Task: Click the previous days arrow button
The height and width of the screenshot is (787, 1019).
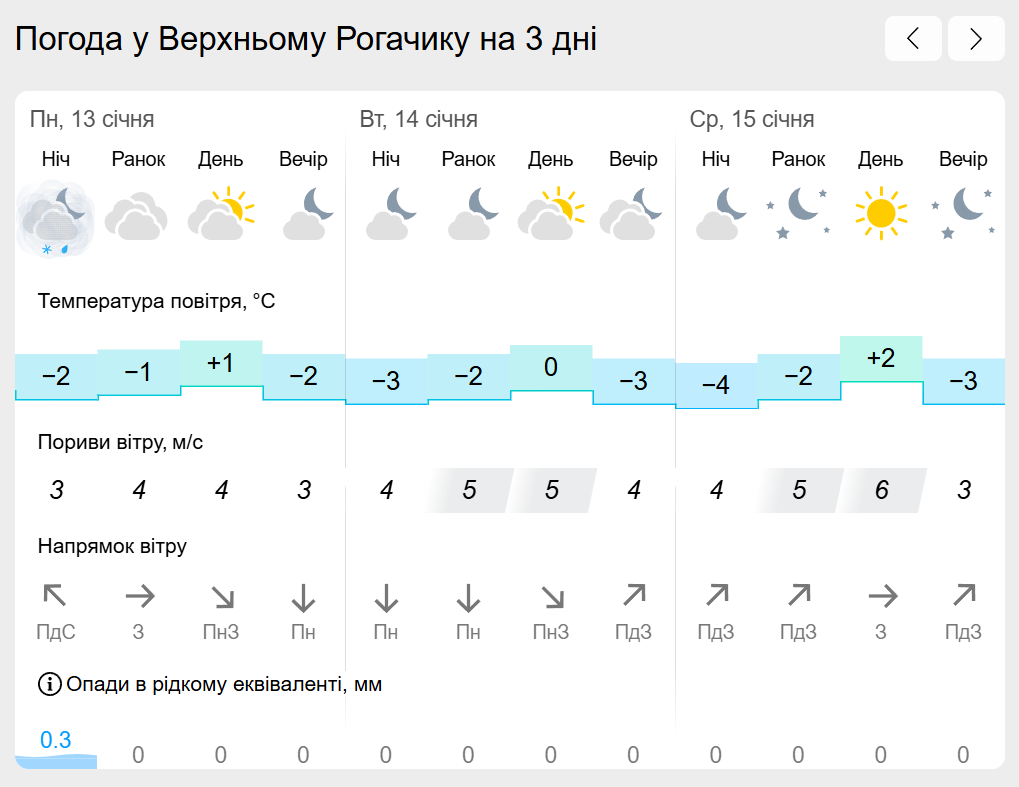Action: (913, 39)
